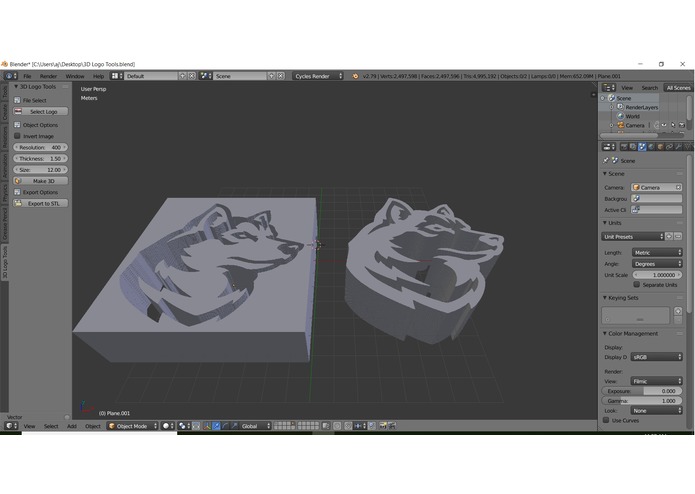695x494 pixels.
Task: Open the Global orientation dropdown
Action: tap(255, 426)
